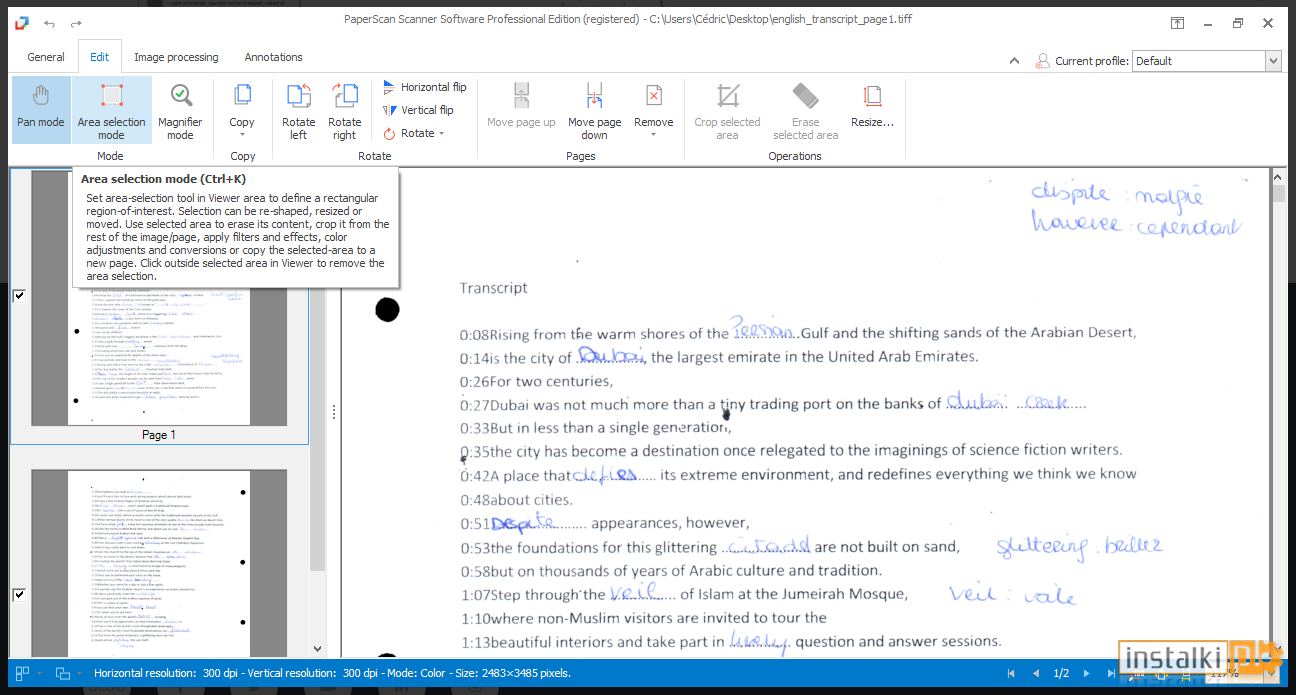The height and width of the screenshot is (695, 1296).
Task: Rotate page left
Action: pos(299,109)
